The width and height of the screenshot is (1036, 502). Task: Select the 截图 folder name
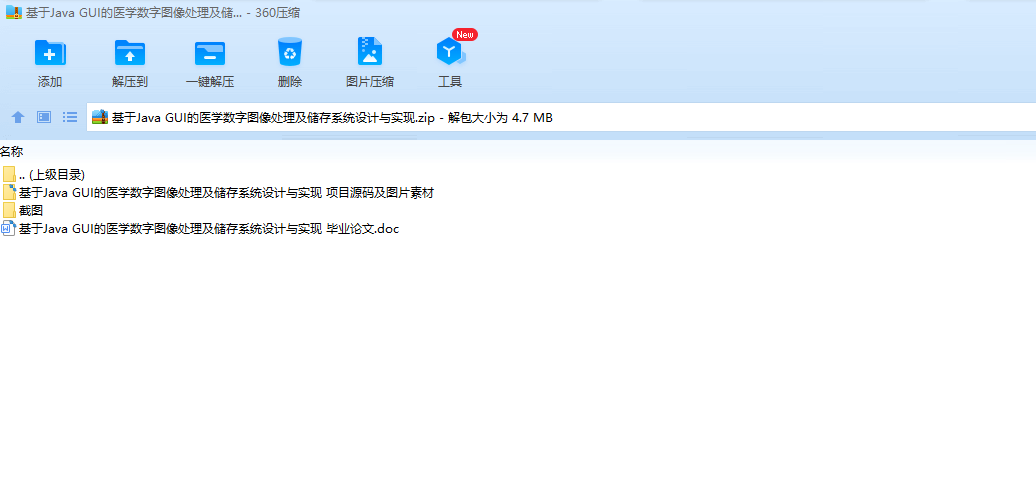(30, 211)
